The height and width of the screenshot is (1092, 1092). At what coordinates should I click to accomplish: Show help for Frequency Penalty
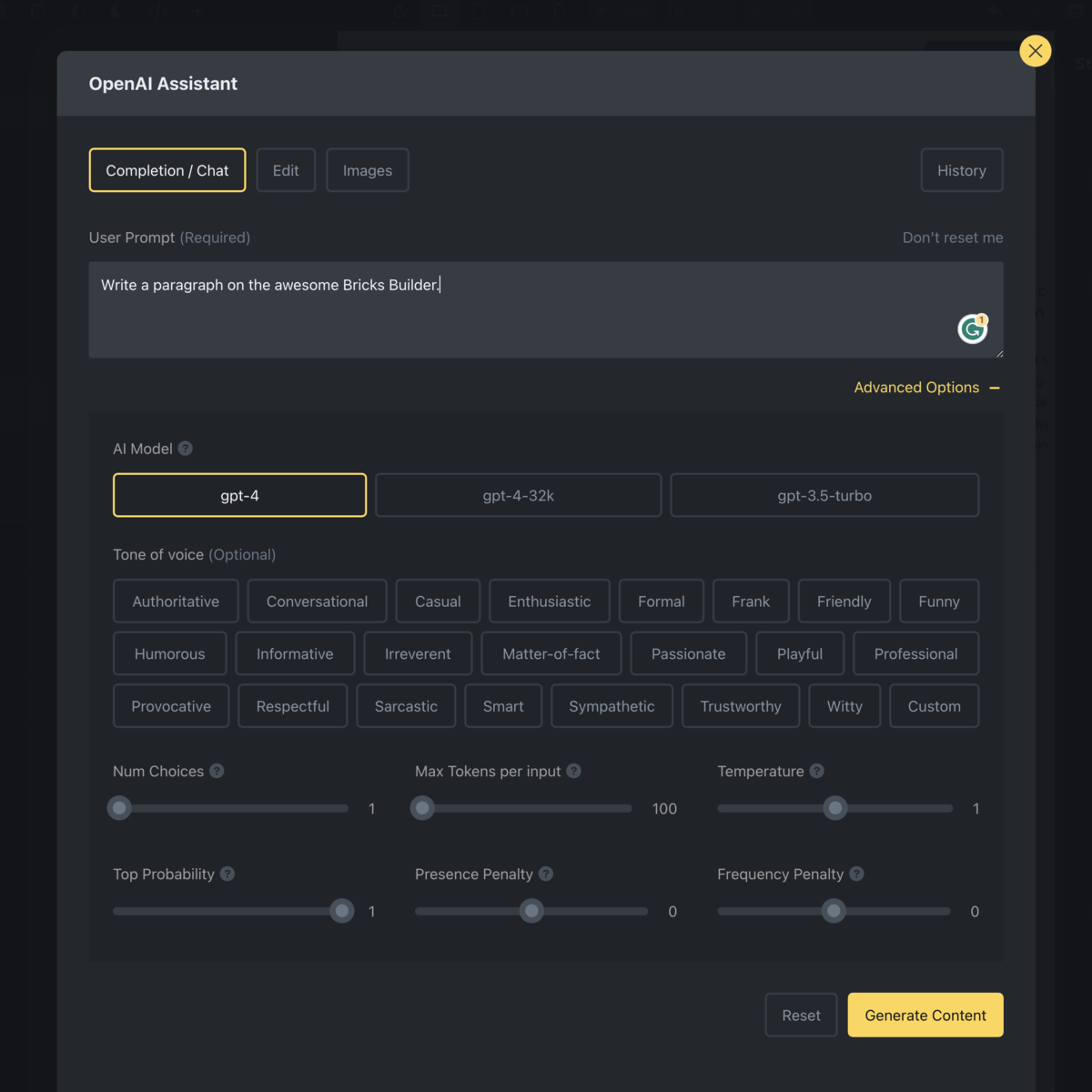[x=856, y=874]
